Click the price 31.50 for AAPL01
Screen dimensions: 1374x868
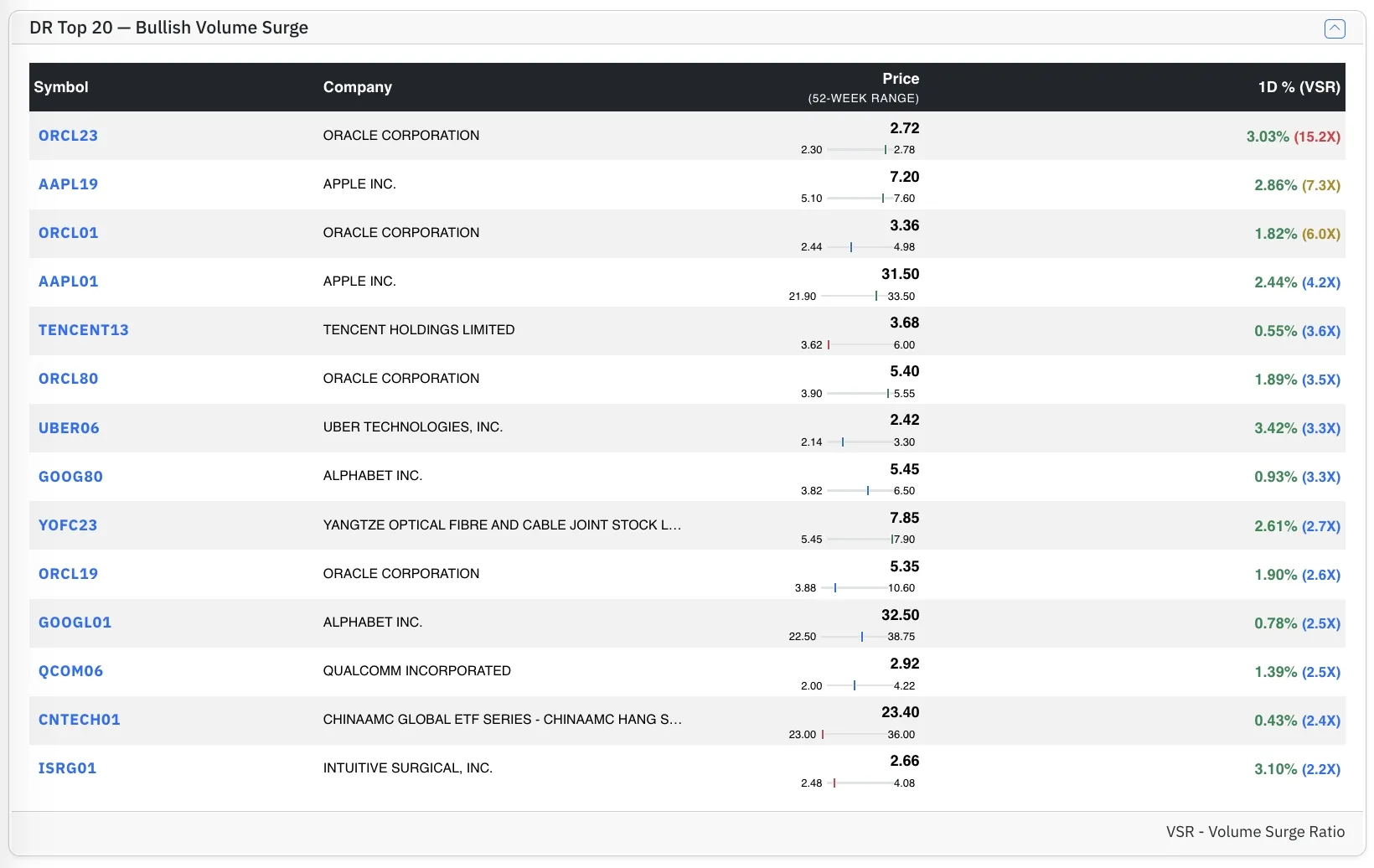tap(900, 274)
